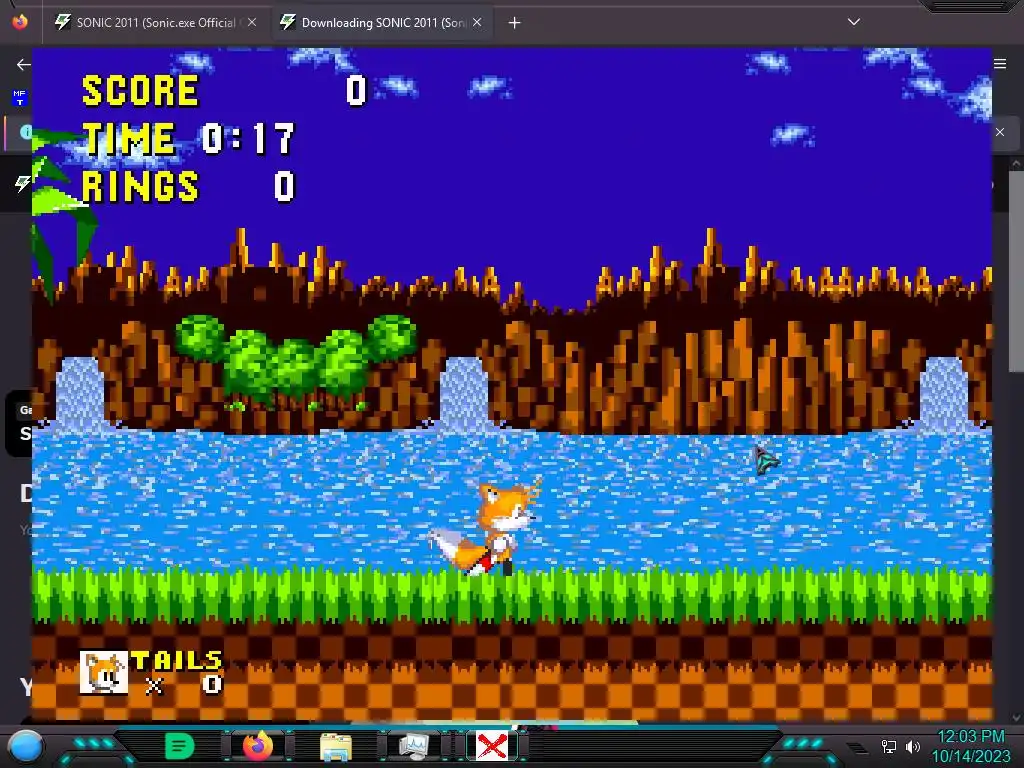Switch to Firefox from the taskbar
The height and width of the screenshot is (768, 1024).
257,746
